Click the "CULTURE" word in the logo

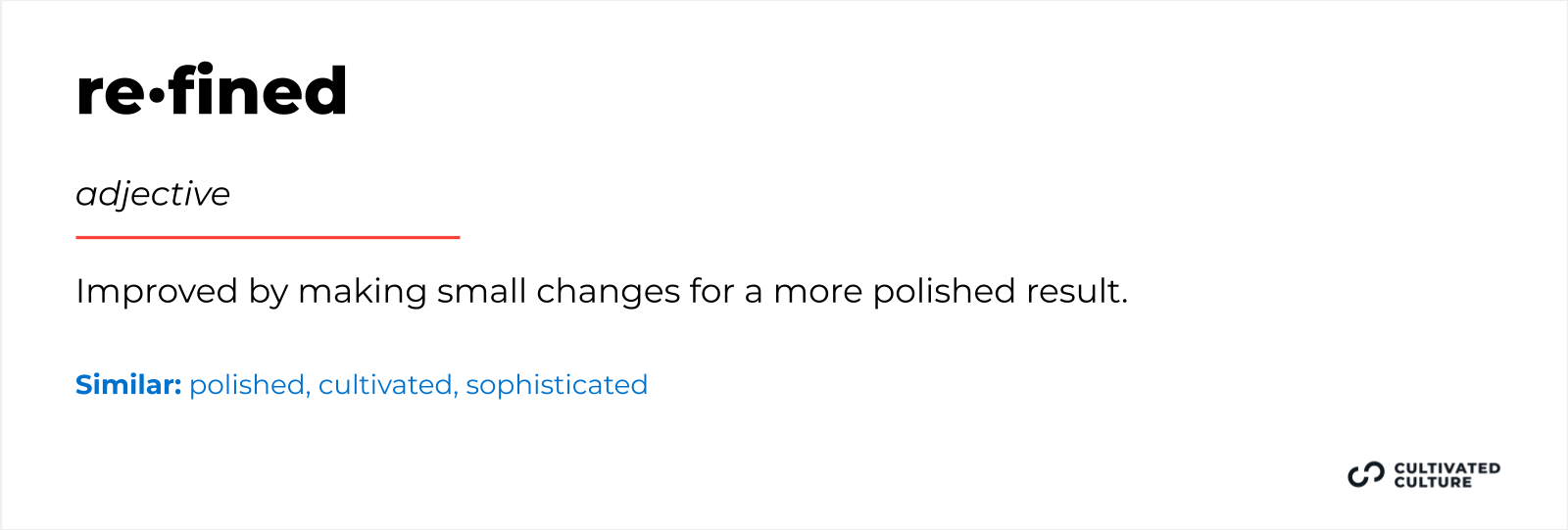1433,482
